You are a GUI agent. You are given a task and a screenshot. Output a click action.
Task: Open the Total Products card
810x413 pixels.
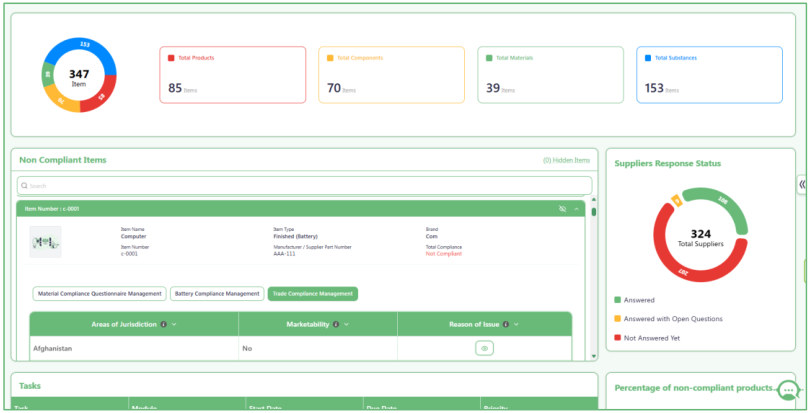point(232,75)
